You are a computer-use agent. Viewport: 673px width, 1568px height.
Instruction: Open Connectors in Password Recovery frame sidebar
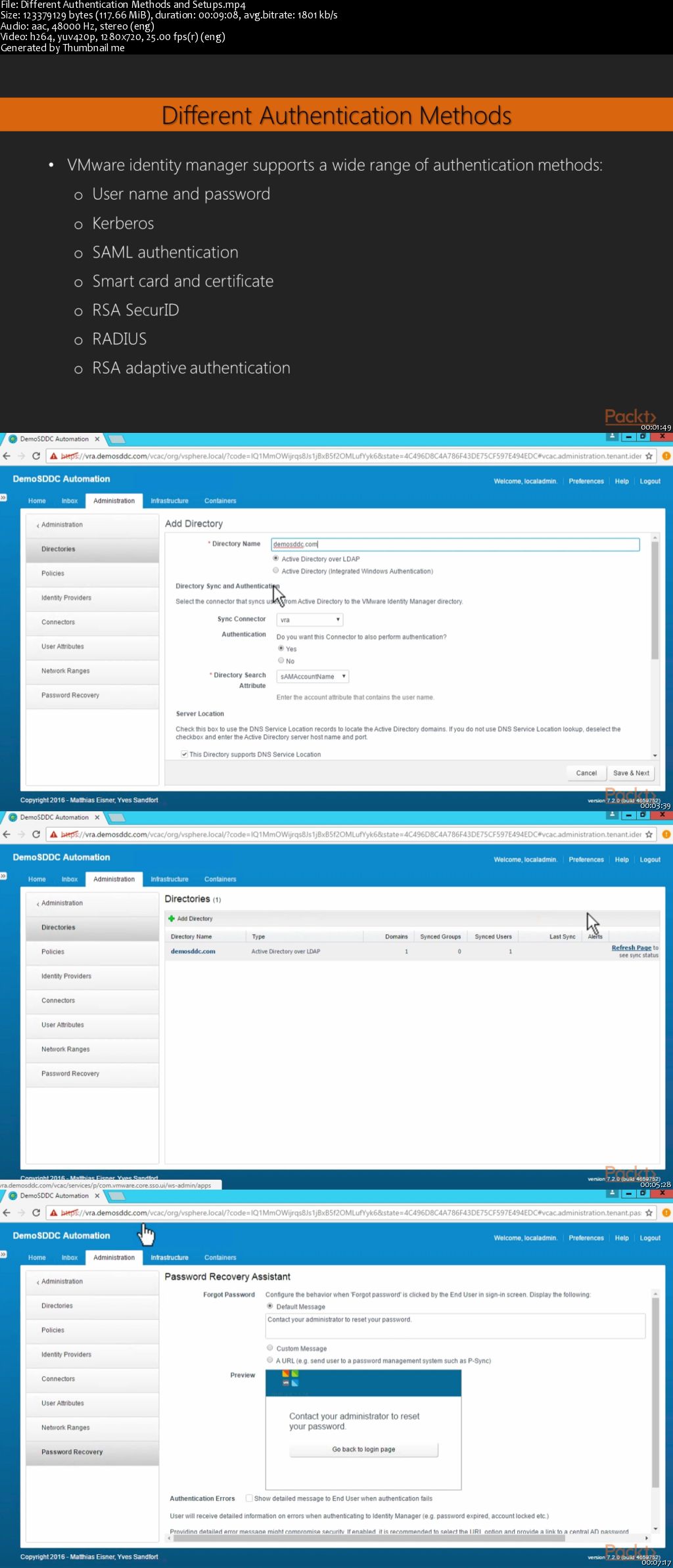[93, 1379]
